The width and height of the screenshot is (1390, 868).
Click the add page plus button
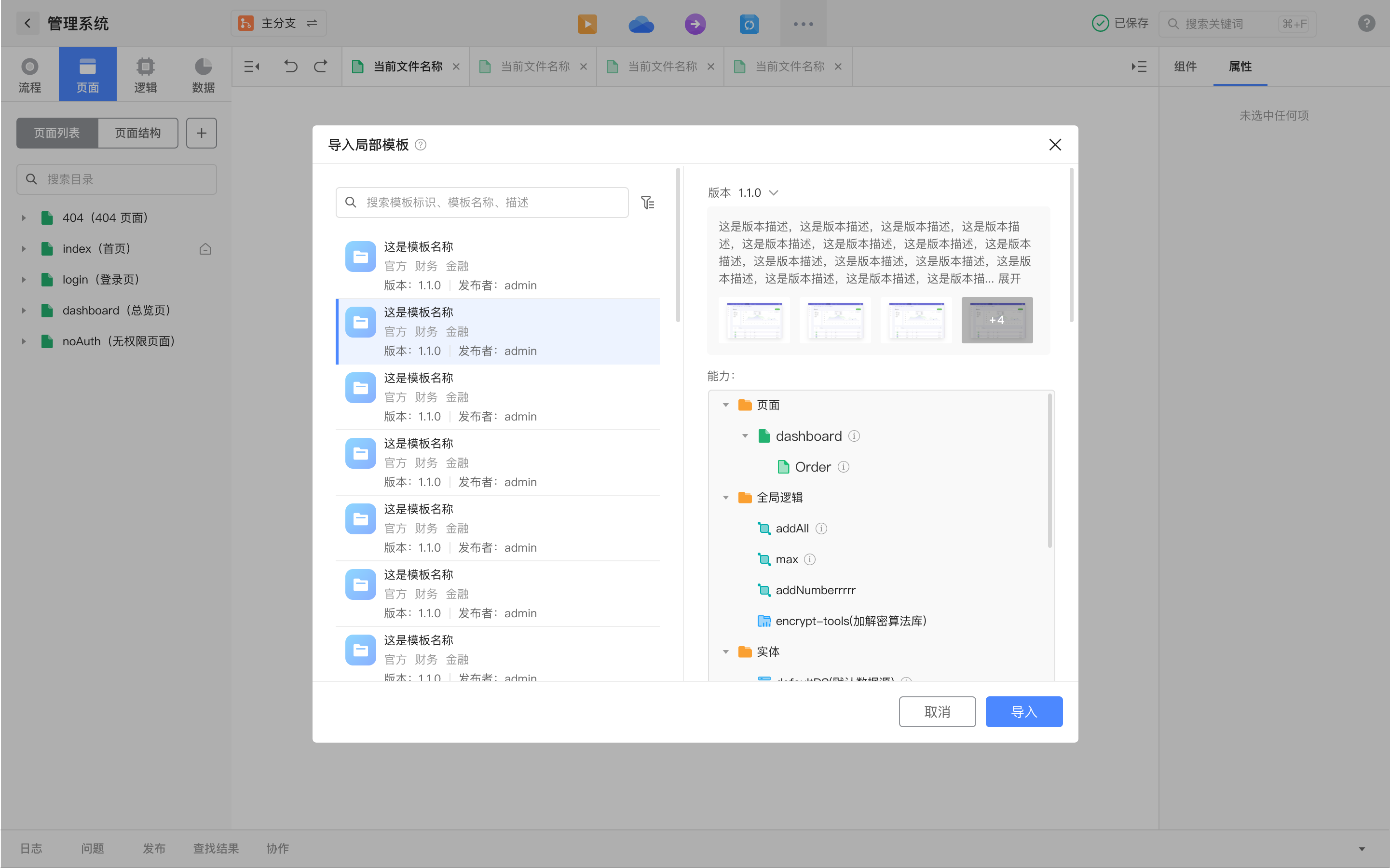click(201, 133)
